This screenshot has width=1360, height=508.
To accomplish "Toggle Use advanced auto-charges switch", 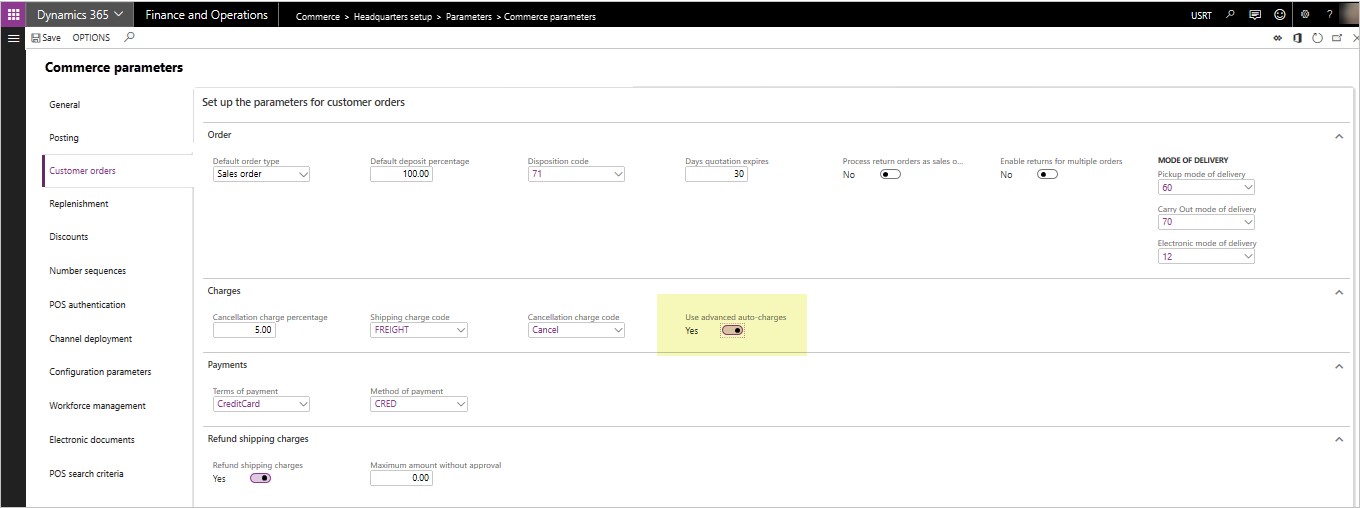I will coord(732,330).
